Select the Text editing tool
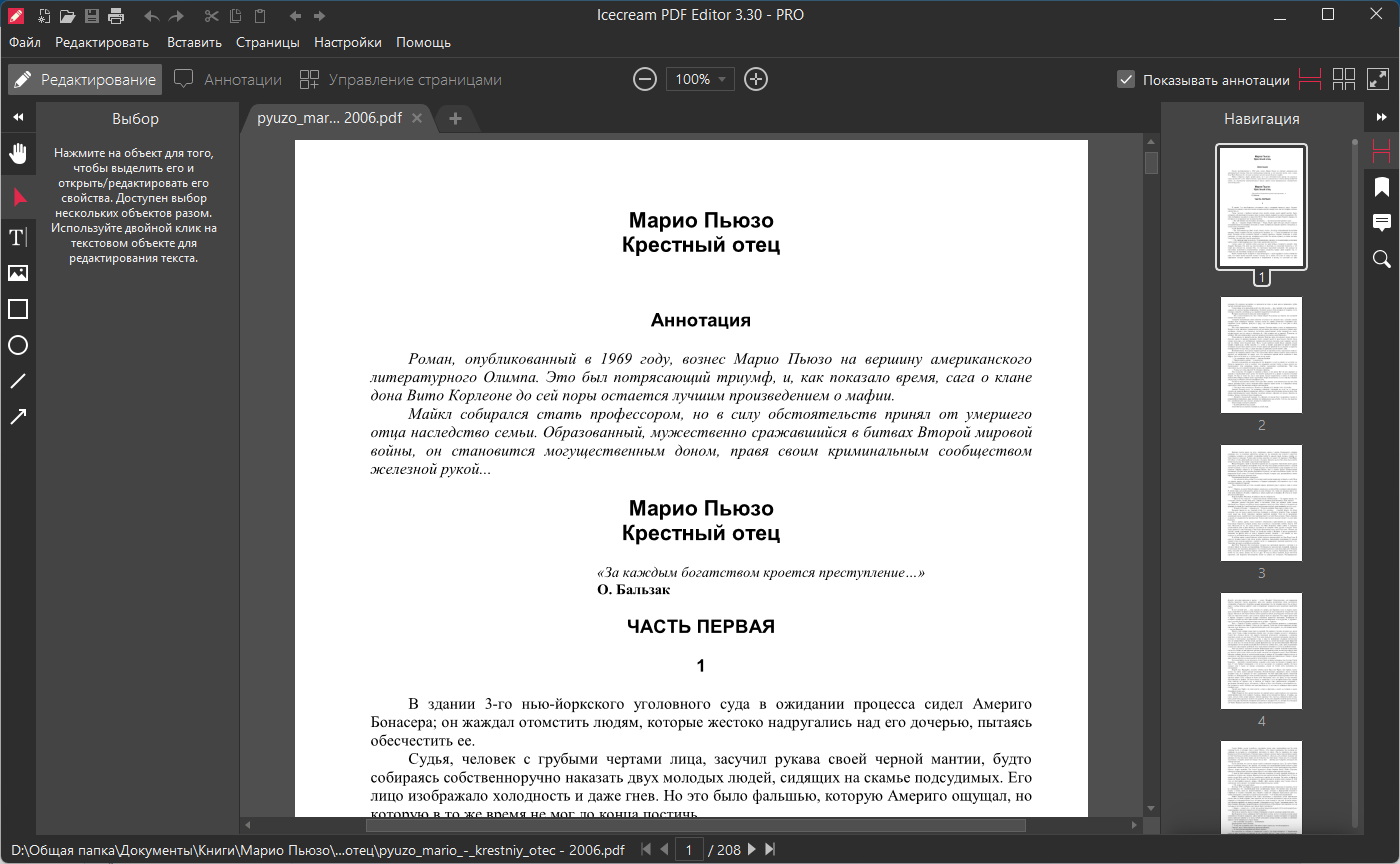Screen dimensions: 1400x864 pyautogui.click(x=18, y=237)
